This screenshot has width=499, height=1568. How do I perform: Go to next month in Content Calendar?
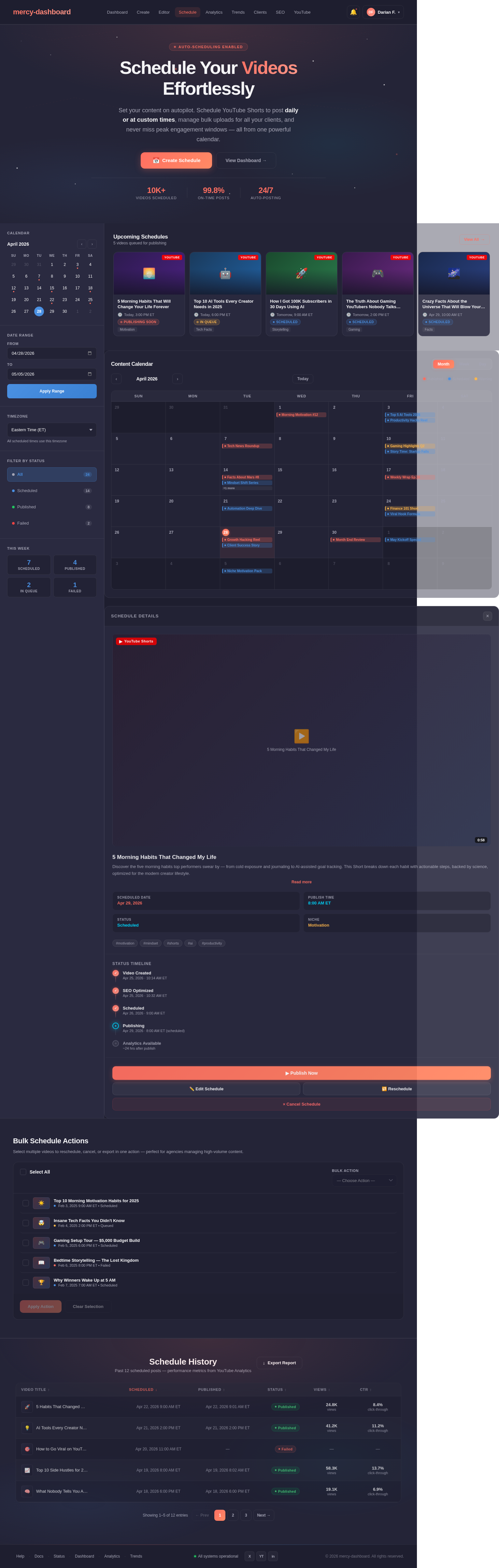pyautogui.click(x=177, y=378)
